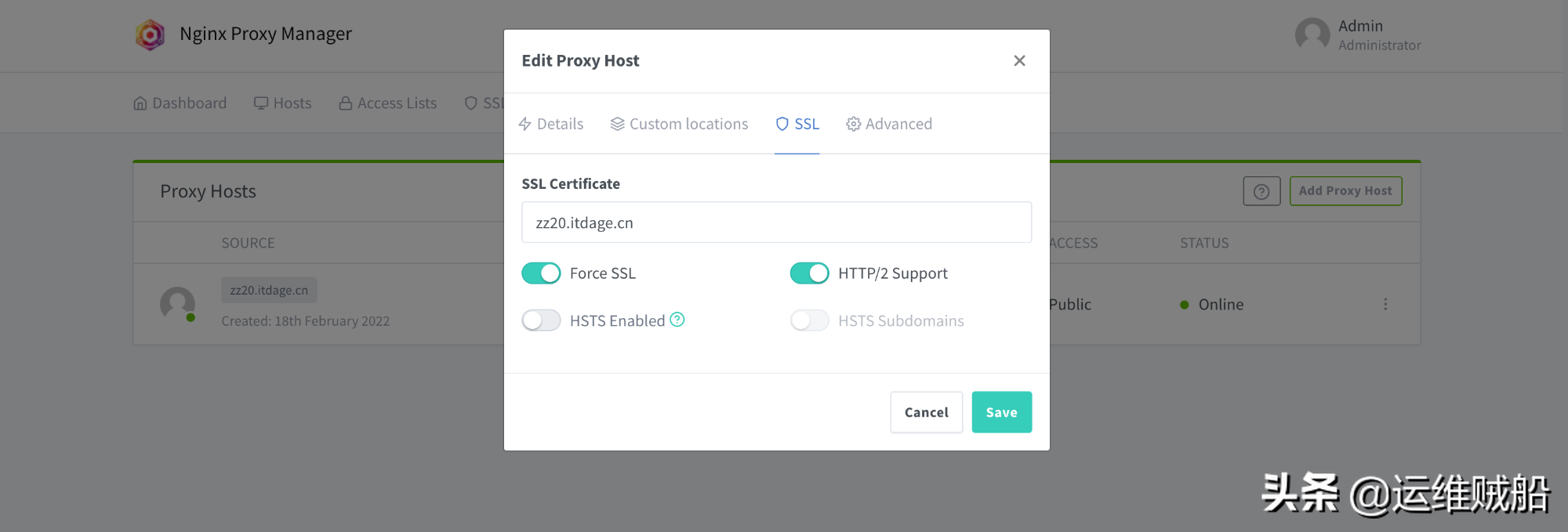Close the Edit Proxy Host dialog

[x=1019, y=60]
